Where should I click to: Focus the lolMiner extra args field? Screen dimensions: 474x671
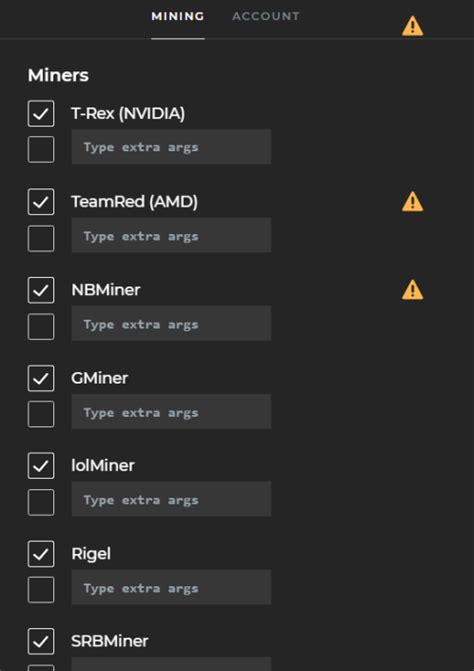(171, 499)
